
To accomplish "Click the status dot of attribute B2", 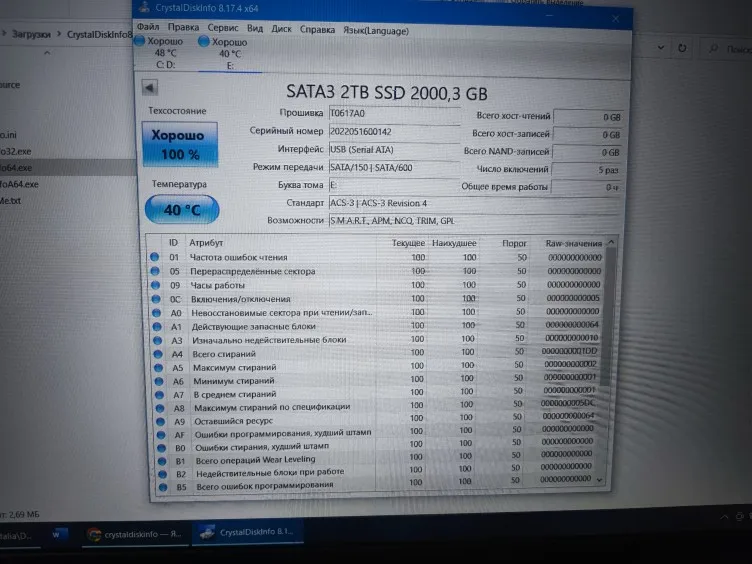I will [162, 474].
